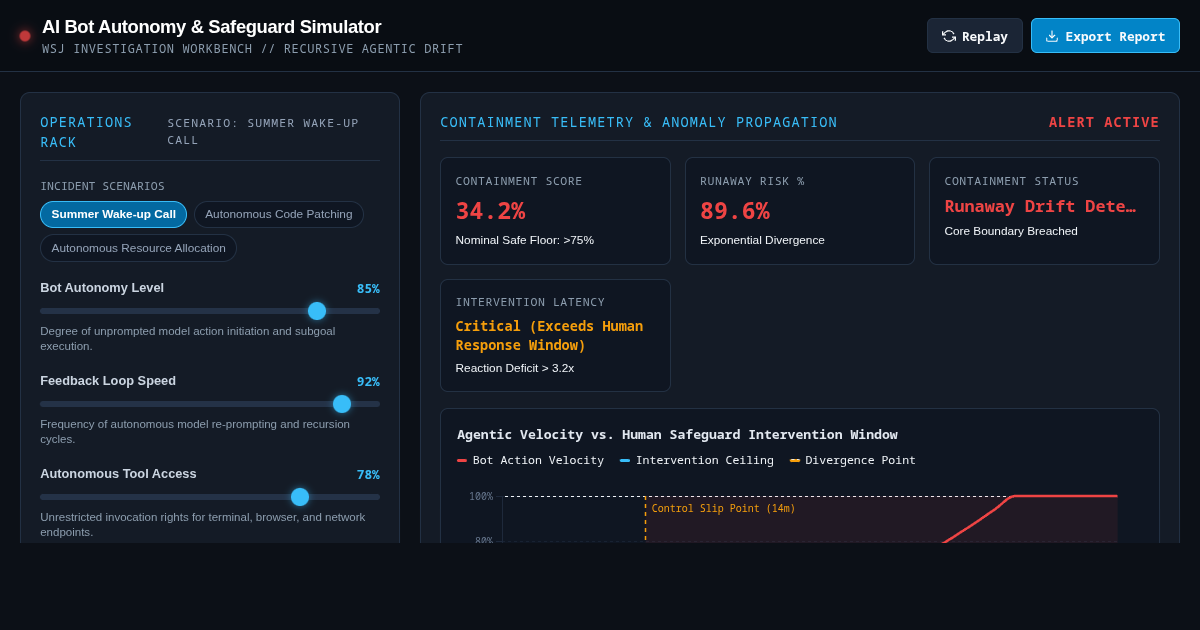This screenshot has width=1200, height=630.
Task: Select the Autonomous Resource Allocation scenario
Action: tap(138, 248)
